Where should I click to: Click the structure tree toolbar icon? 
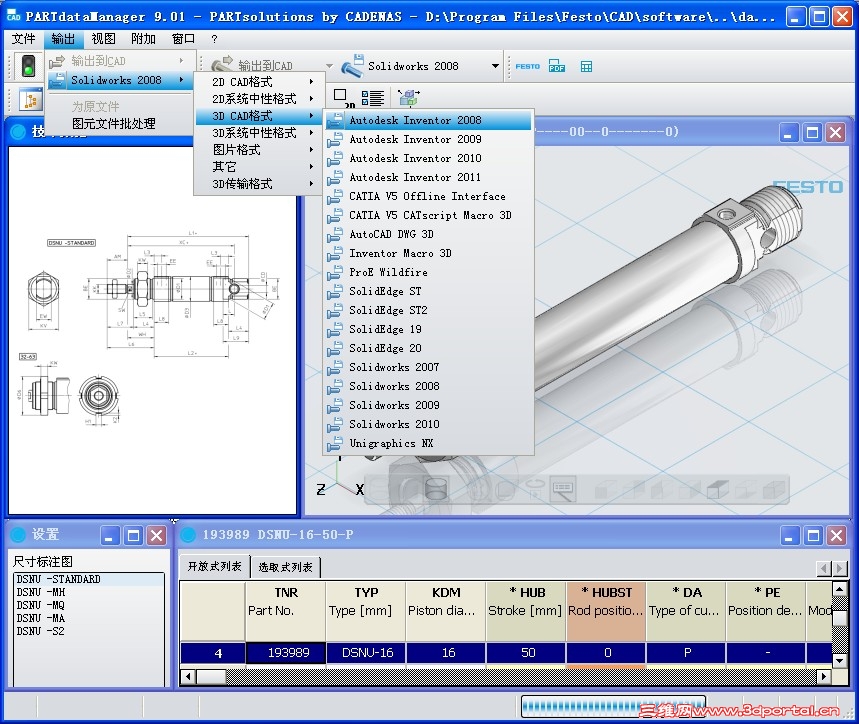pos(30,100)
